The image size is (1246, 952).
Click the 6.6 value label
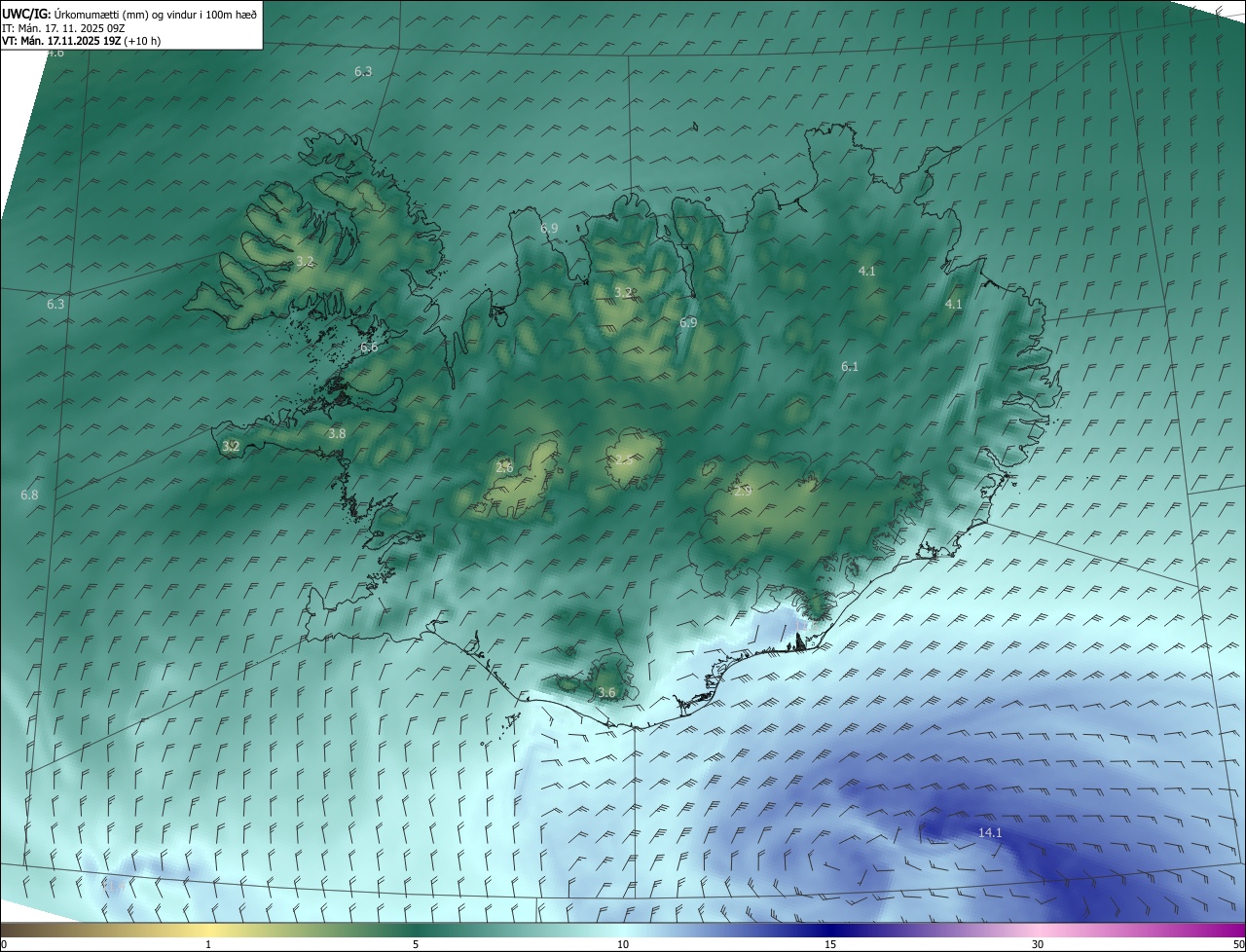point(369,348)
